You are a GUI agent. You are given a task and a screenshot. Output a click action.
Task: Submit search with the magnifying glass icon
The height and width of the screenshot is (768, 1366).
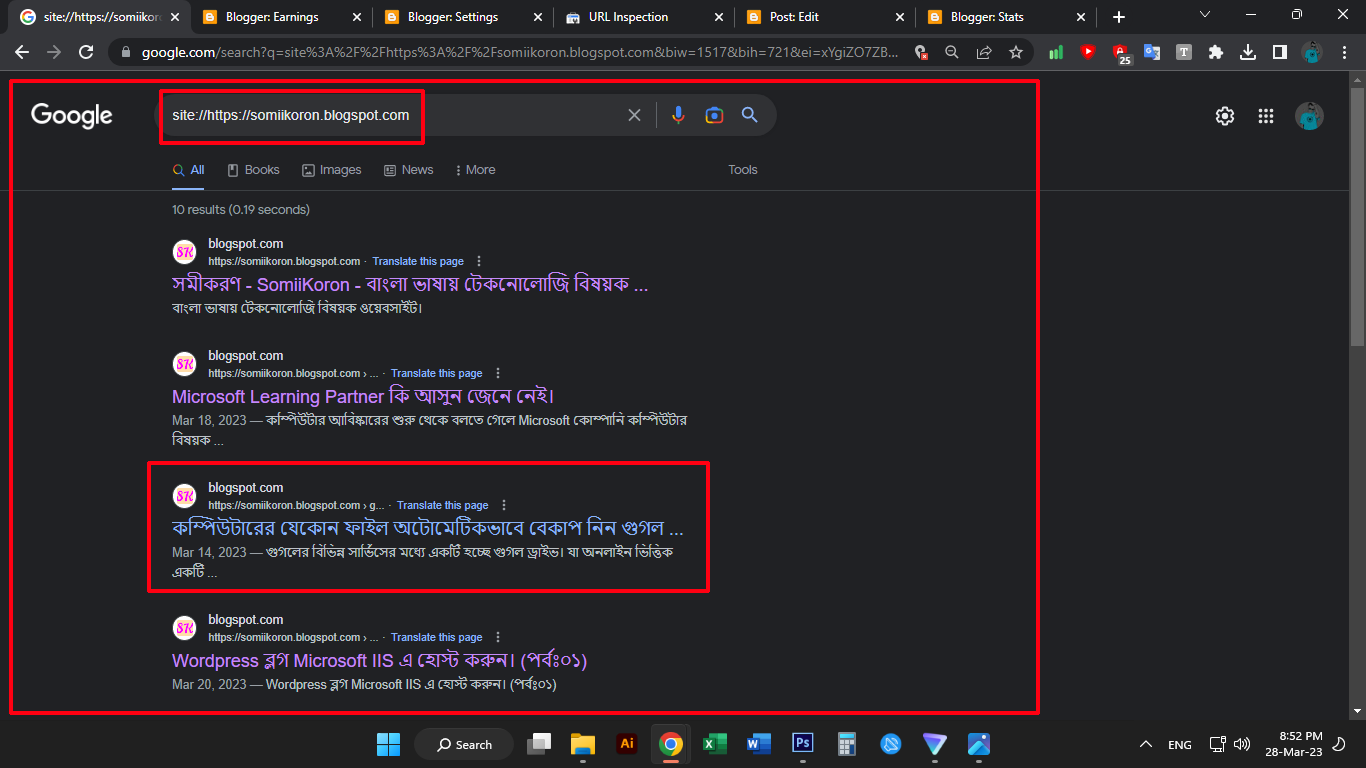(750, 115)
